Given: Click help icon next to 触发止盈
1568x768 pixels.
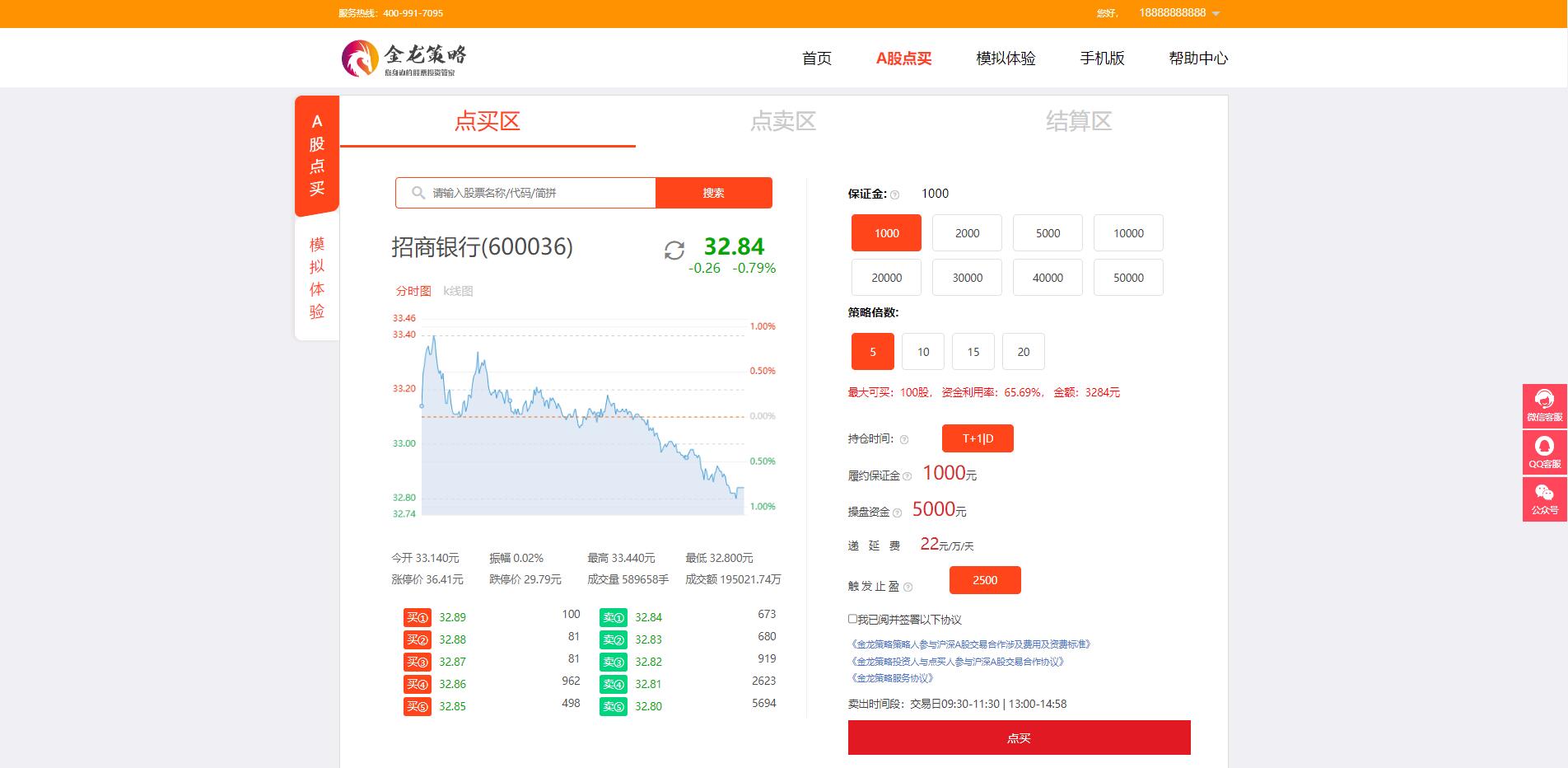Looking at the screenshot, I should coord(908,588).
